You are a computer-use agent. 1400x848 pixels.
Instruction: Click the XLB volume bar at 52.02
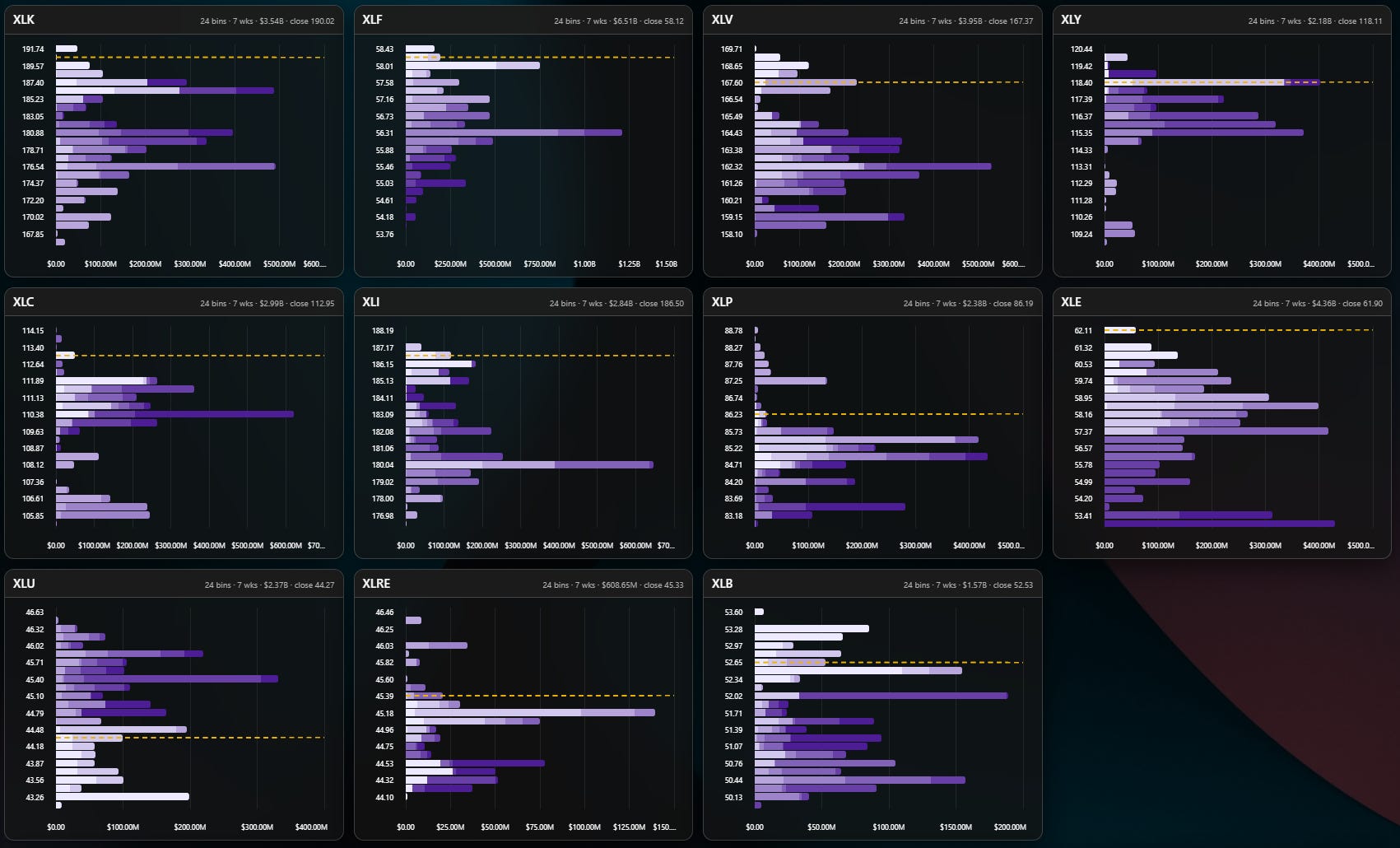pyautogui.click(x=881, y=697)
